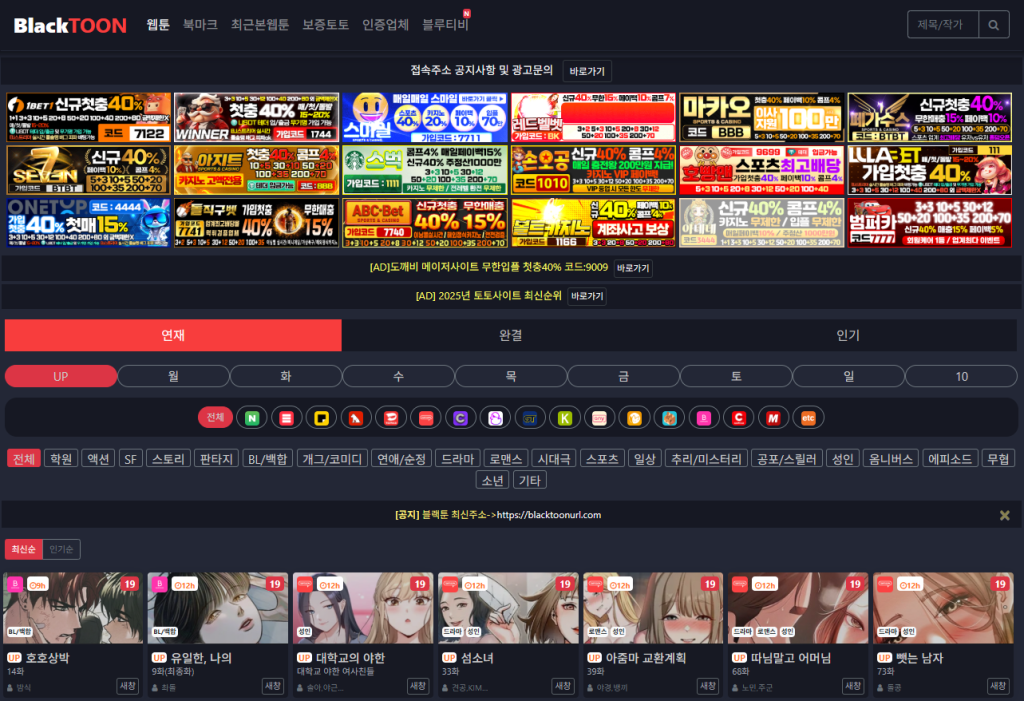The width and height of the screenshot is (1024, 701).
Task: Select the yellow Kakao platform icon
Action: (322, 417)
